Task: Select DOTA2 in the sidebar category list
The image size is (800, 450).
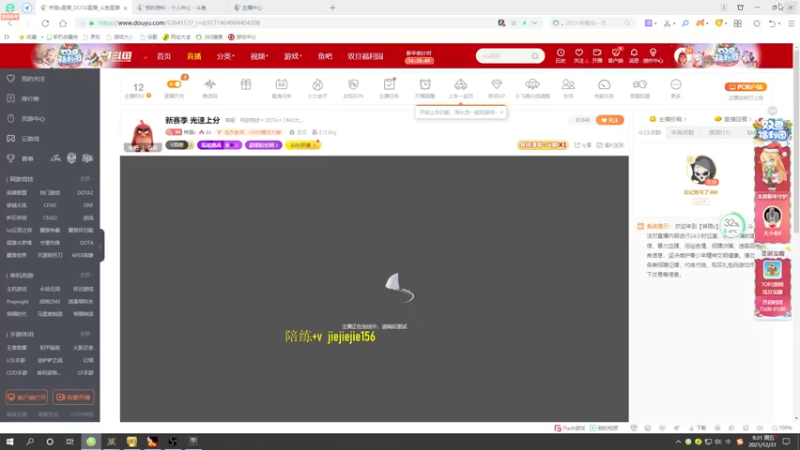Action: pos(85,193)
